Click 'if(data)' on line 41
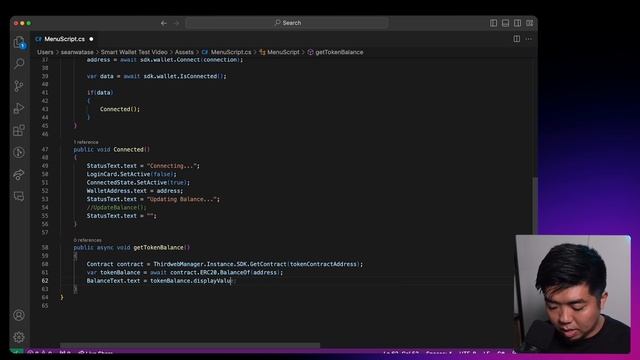 point(100,93)
